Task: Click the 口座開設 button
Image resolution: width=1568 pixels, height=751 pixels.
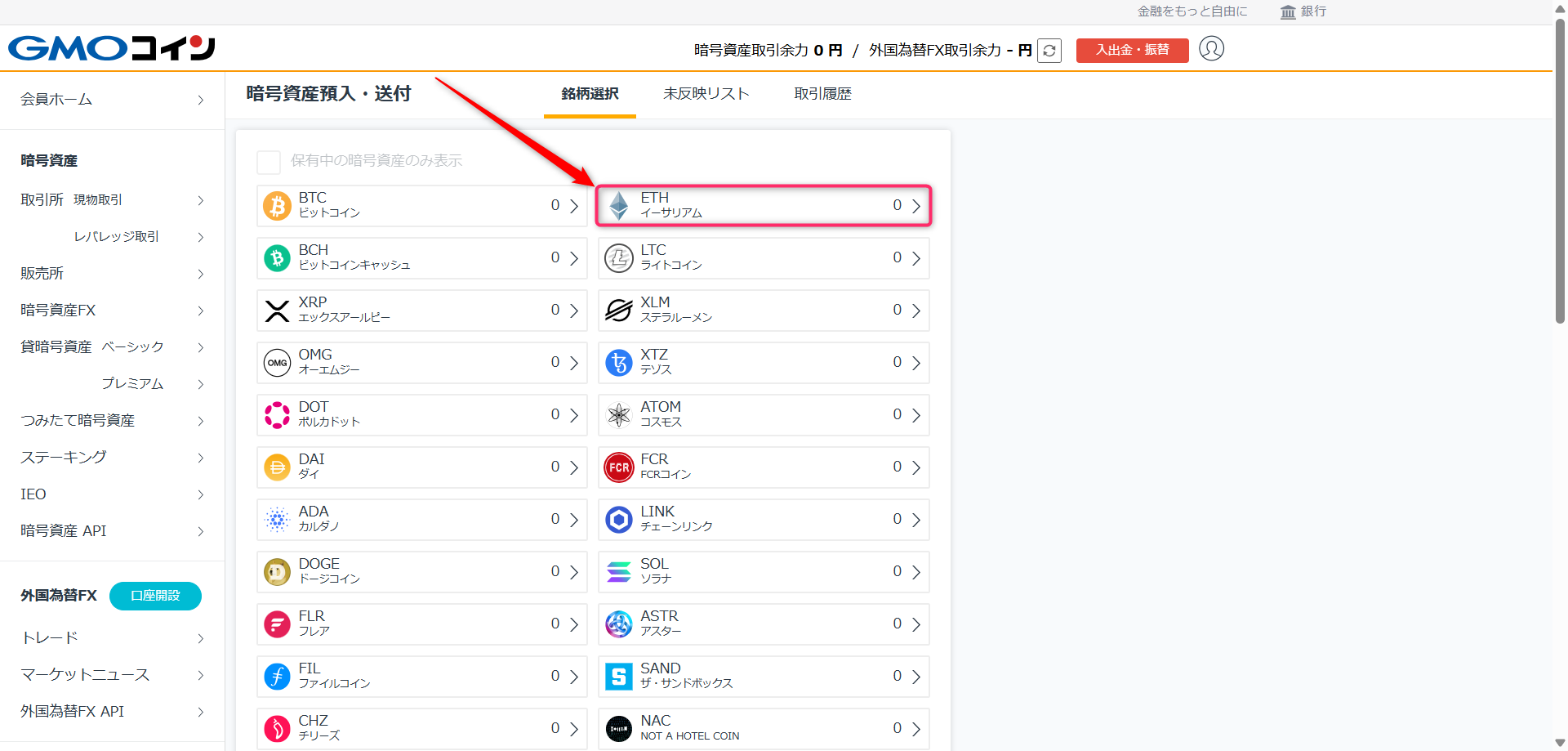Action: pyautogui.click(x=155, y=596)
